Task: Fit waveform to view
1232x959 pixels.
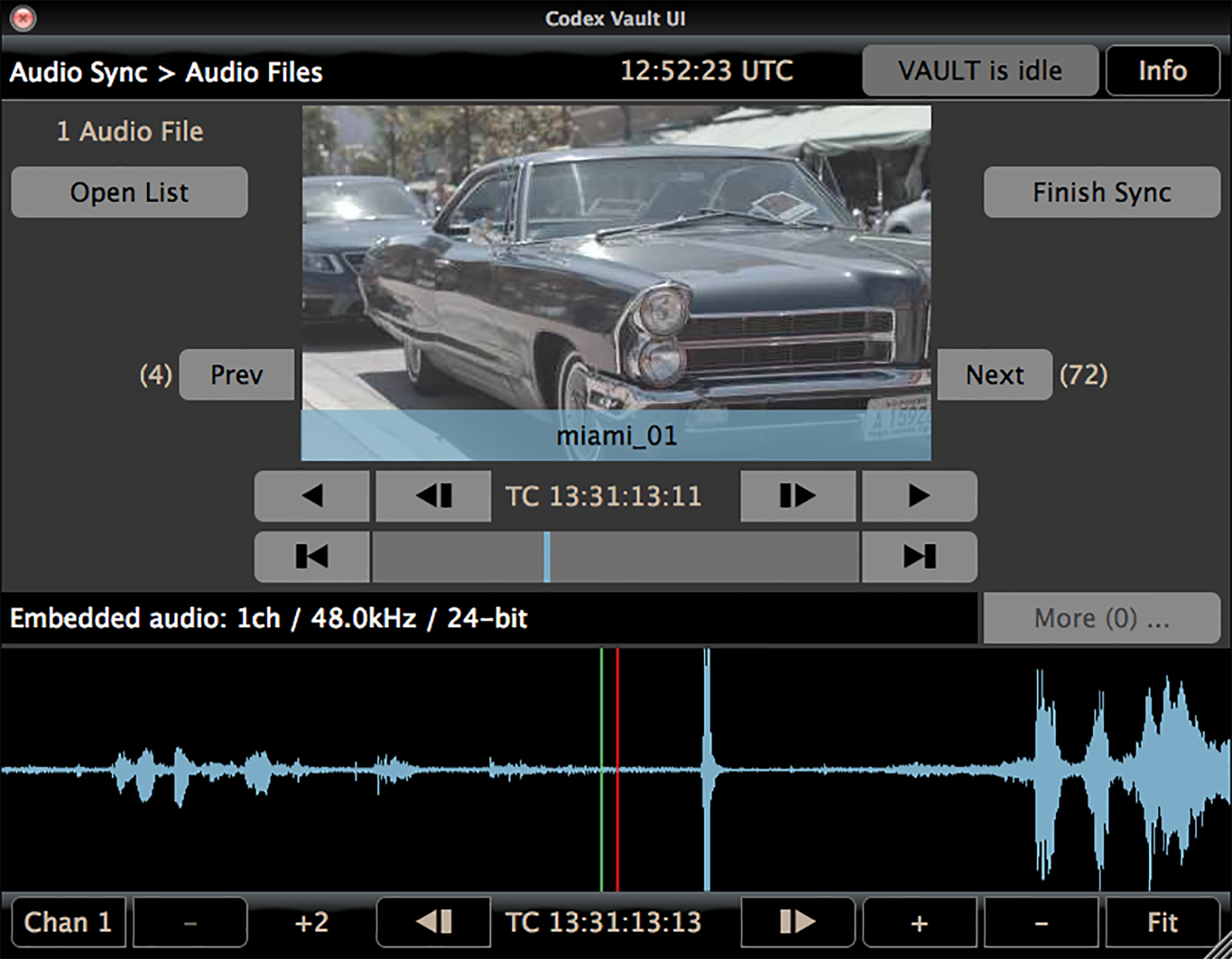Action: pyautogui.click(x=1163, y=922)
